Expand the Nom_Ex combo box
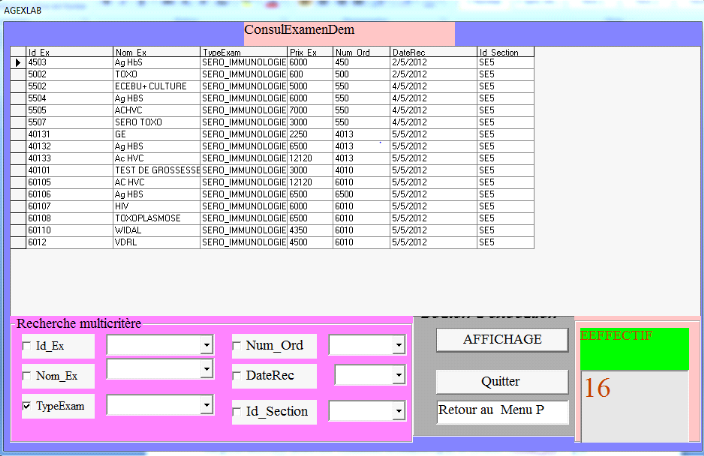Image resolution: width=704 pixels, height=456 pixels. point(206,370)
